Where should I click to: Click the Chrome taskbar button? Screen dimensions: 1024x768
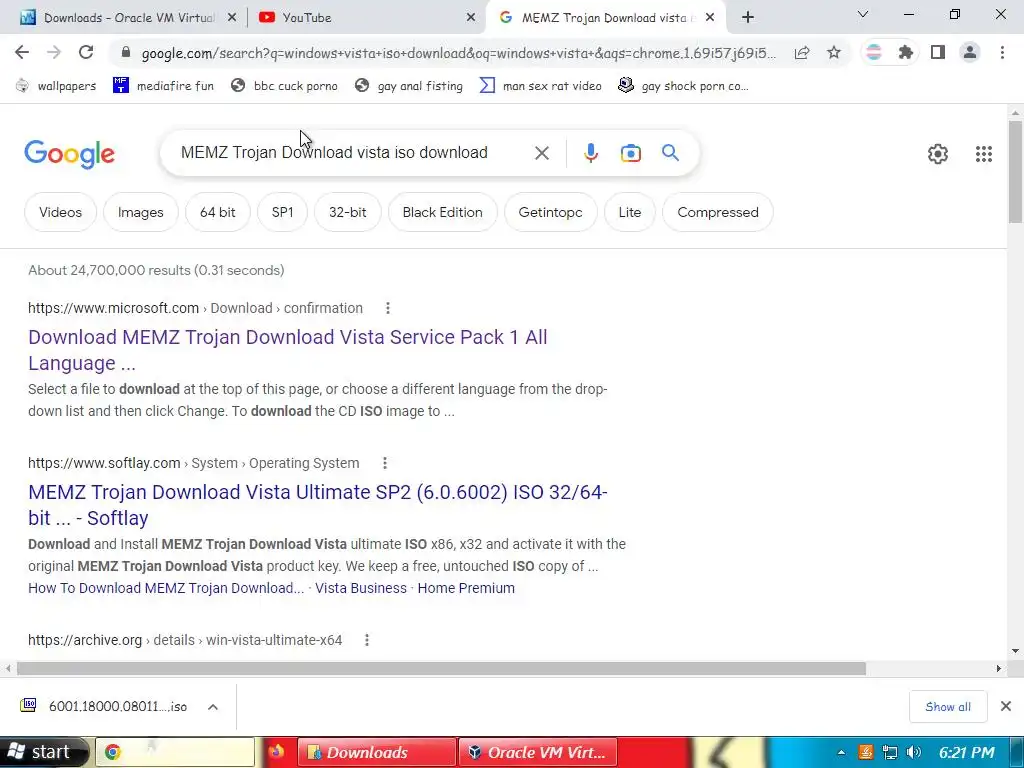pos(175,752)
